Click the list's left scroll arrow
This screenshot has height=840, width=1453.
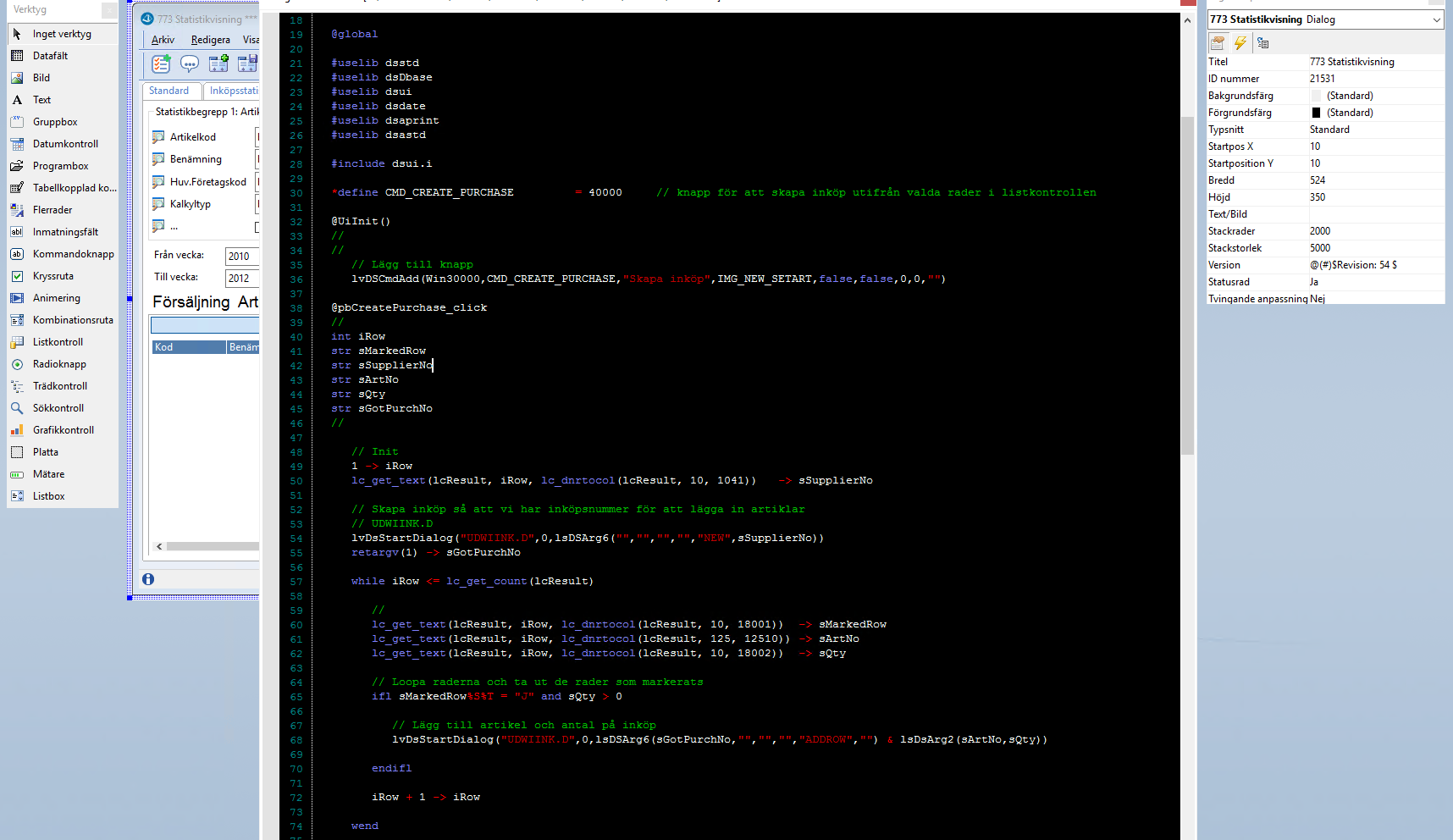pos(159,547)
